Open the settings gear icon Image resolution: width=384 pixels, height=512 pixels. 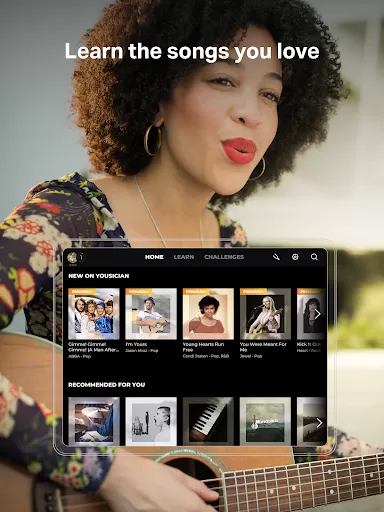pos(295,257)
